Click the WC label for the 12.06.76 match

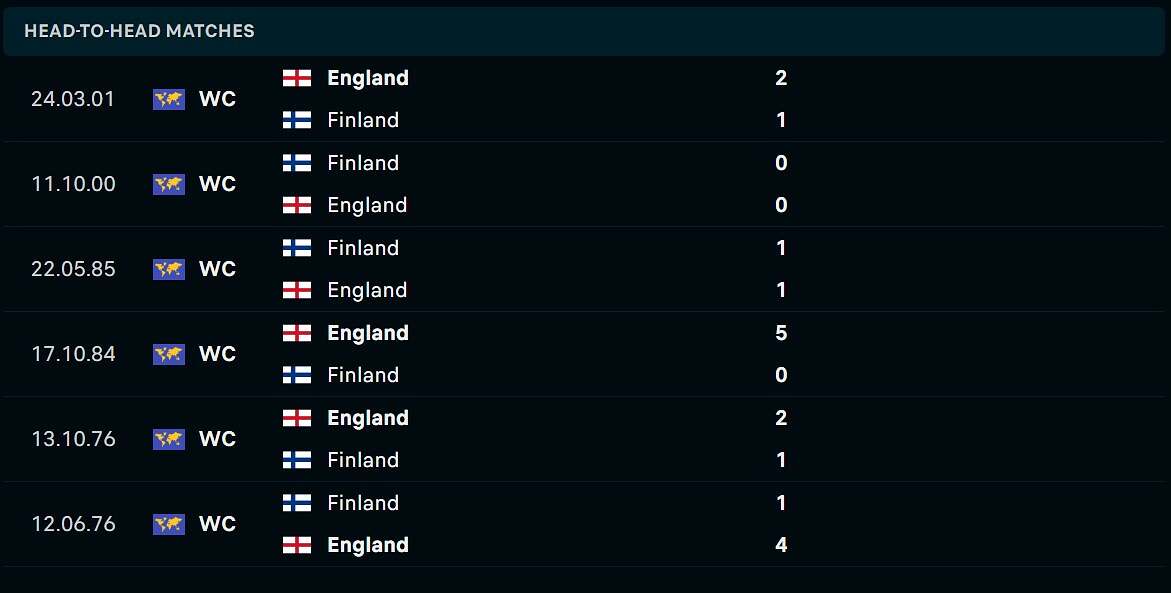pyautogui.click(x=217, y=524)
